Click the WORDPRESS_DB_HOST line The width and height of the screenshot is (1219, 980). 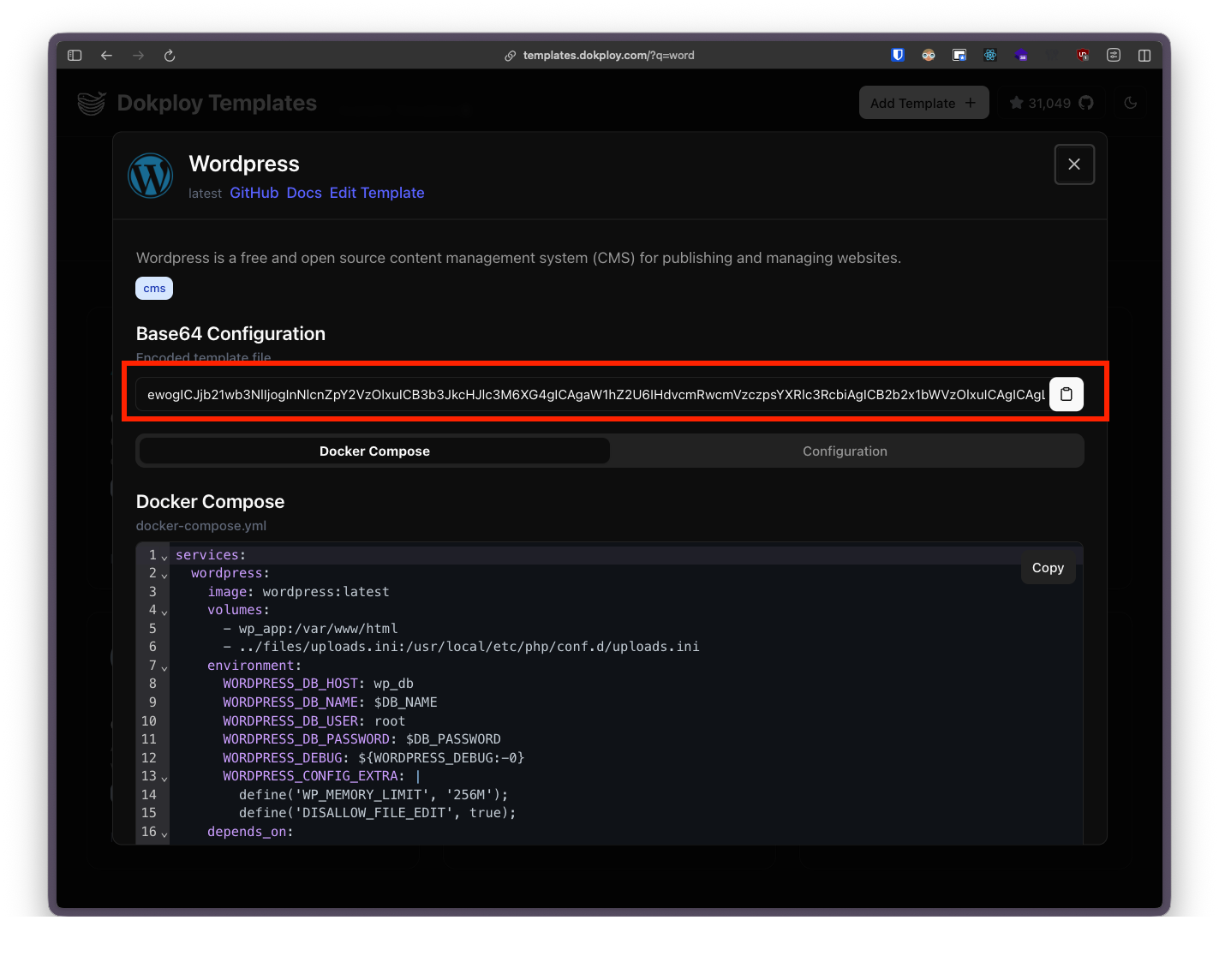pyautogui.click(x=318, y=684)
